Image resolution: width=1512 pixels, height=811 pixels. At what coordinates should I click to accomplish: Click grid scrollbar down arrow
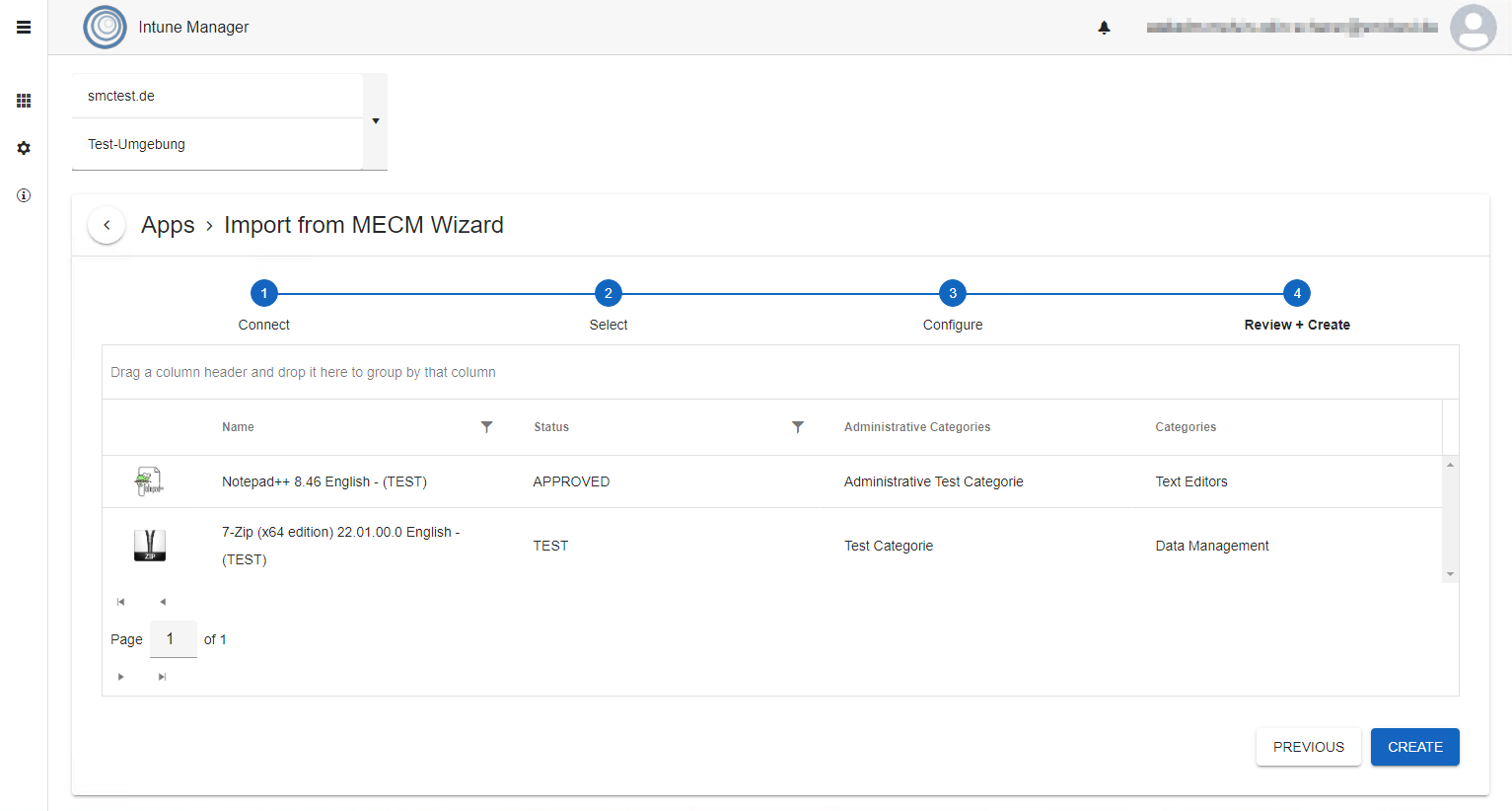[x=1450, y=574]
